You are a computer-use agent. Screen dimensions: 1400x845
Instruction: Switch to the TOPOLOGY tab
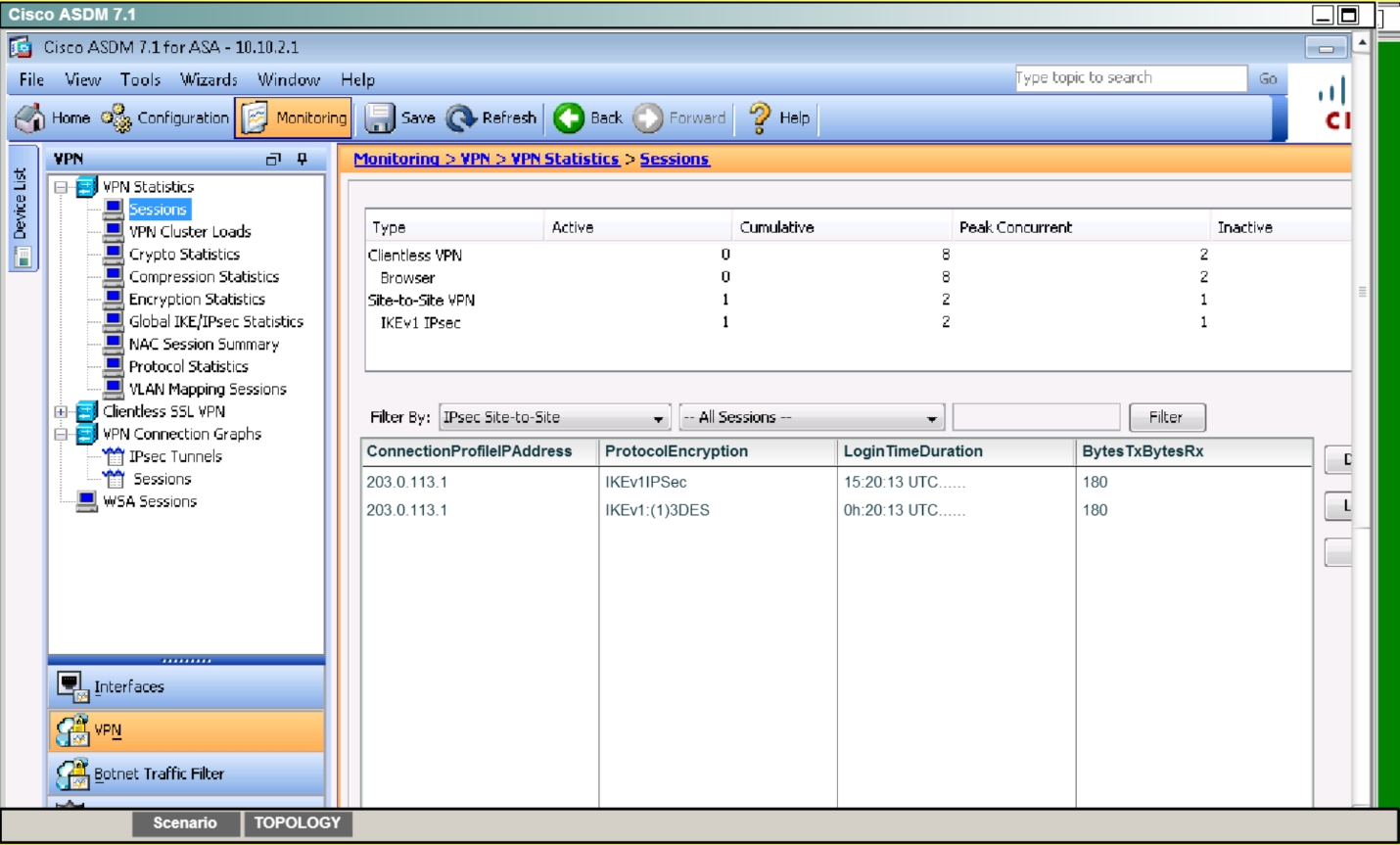pyautogui.click(x=297, y=822)
